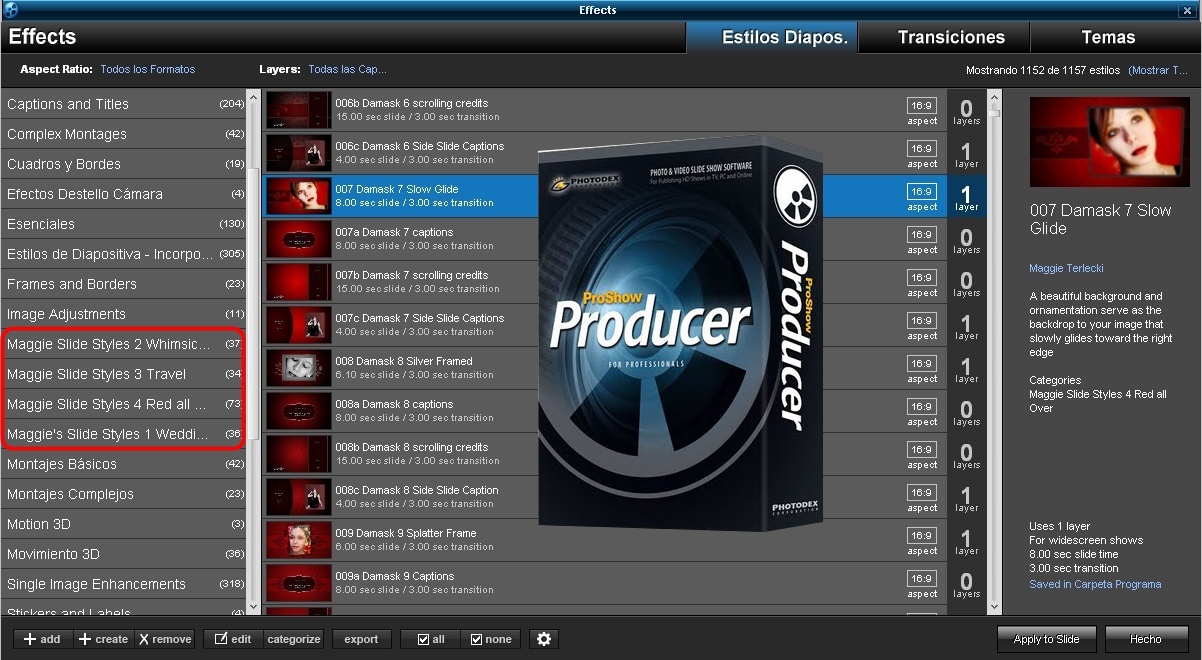Click the export button
Screen dimensions: 1202x660
click(x=361, y=639)
